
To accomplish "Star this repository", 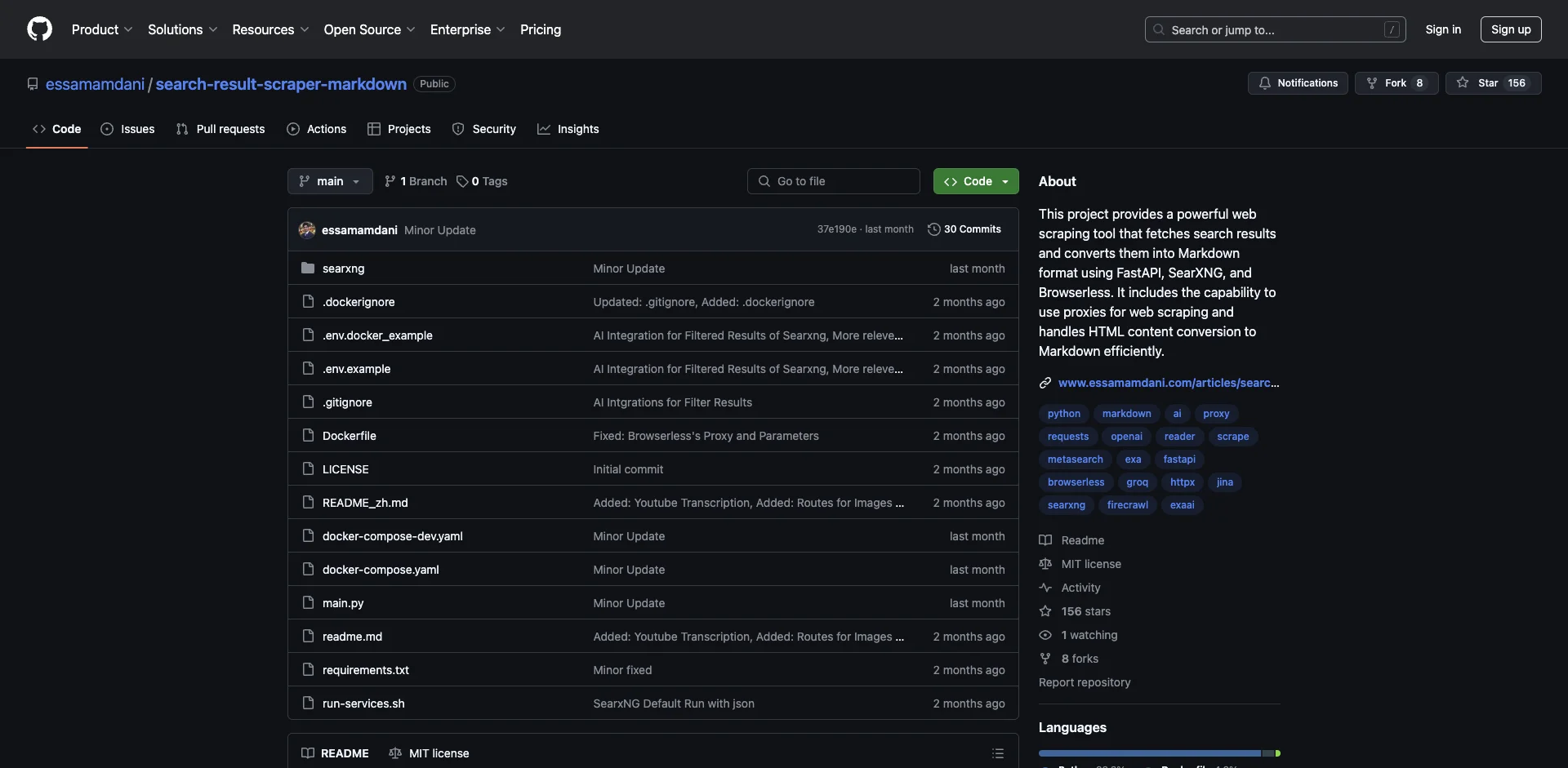I will point(1493,83).
